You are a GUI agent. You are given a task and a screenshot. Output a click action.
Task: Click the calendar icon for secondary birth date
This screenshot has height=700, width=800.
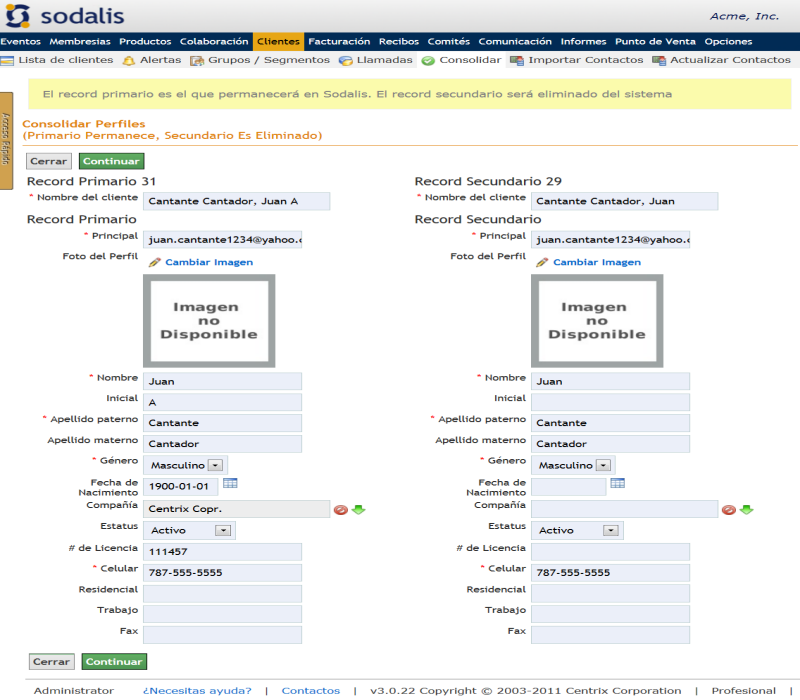point(618,484)
